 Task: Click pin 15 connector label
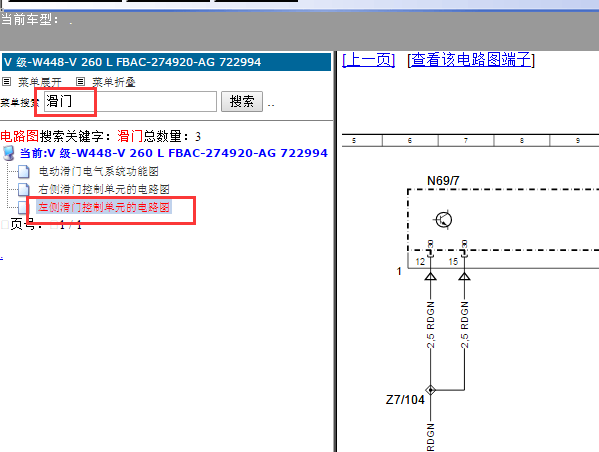tap(453, 262)
